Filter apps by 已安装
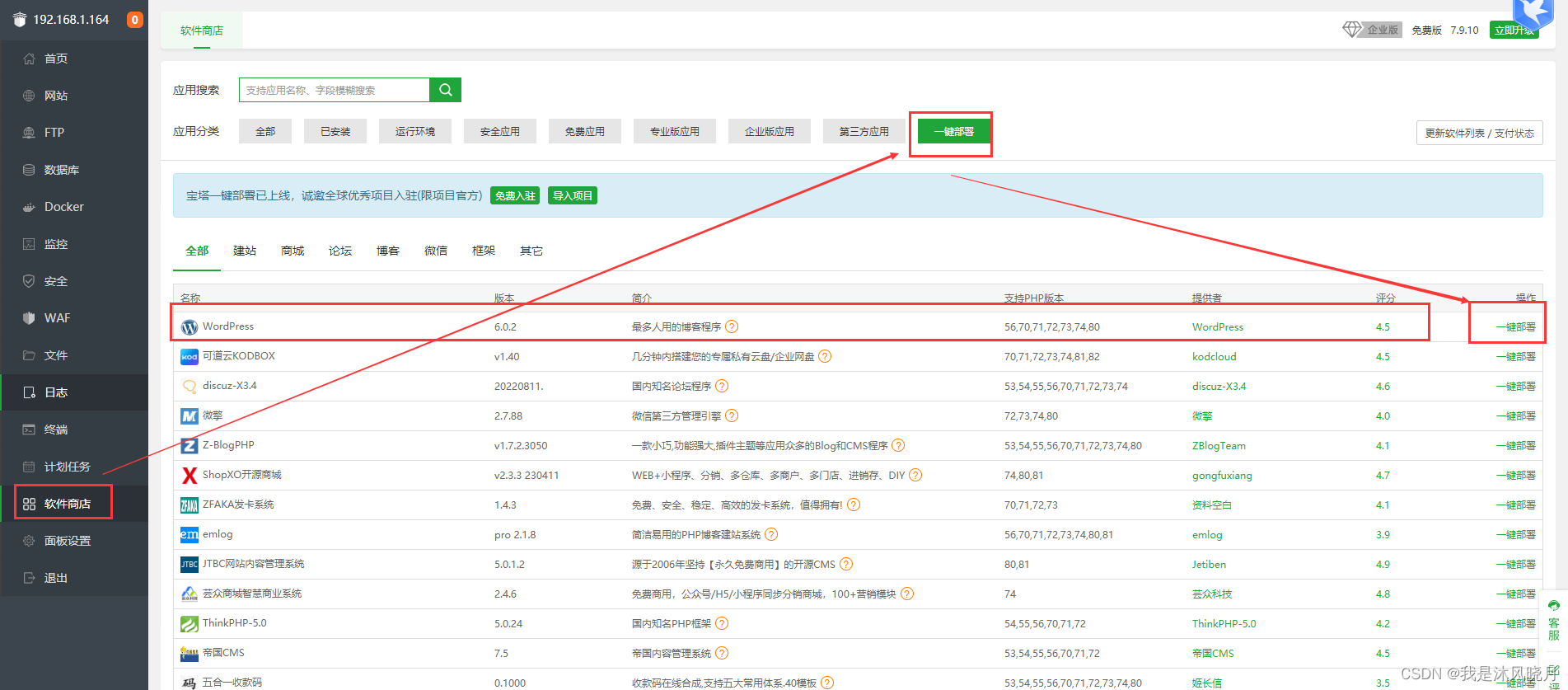 [335, 131]
